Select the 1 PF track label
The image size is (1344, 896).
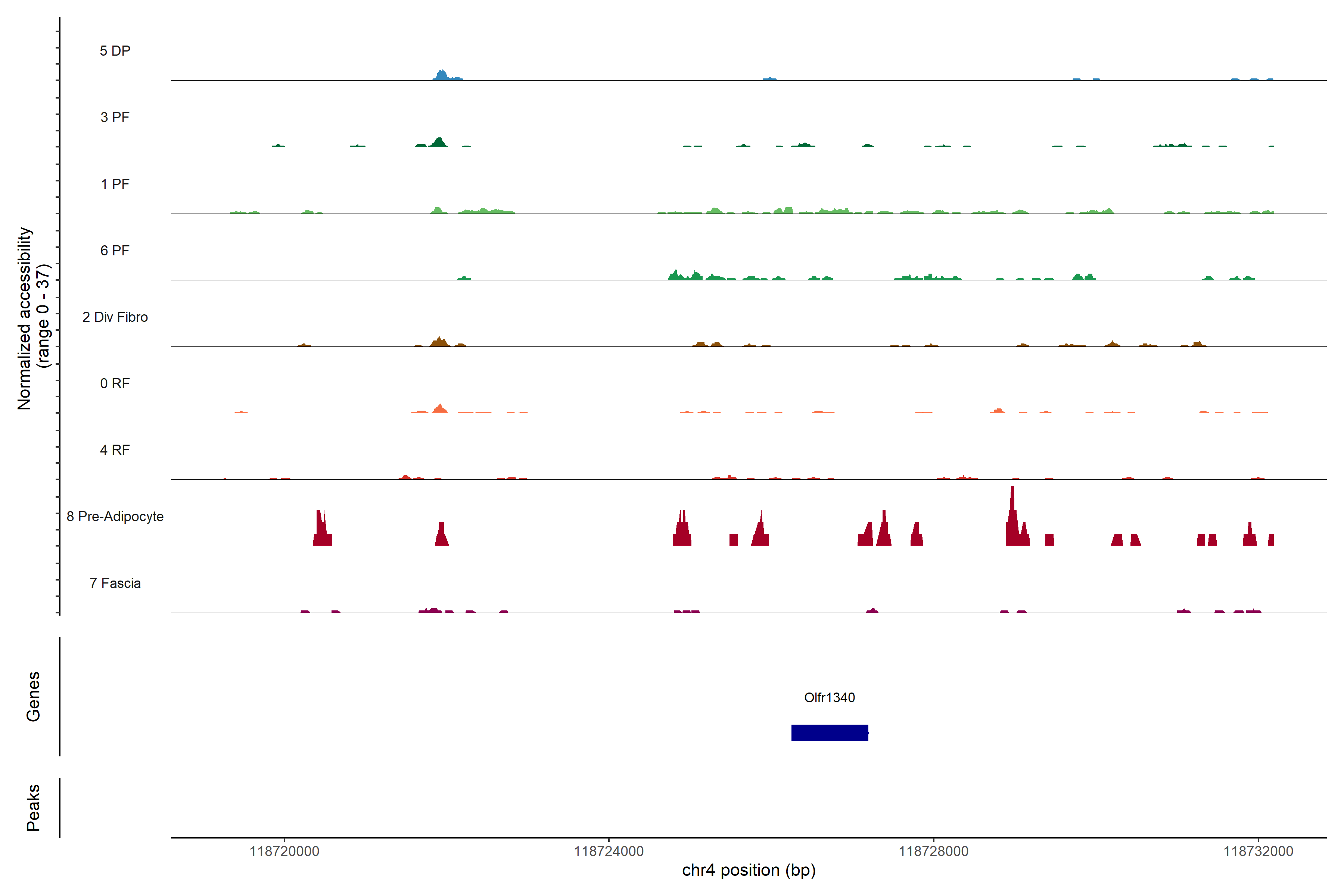(115, 184)
